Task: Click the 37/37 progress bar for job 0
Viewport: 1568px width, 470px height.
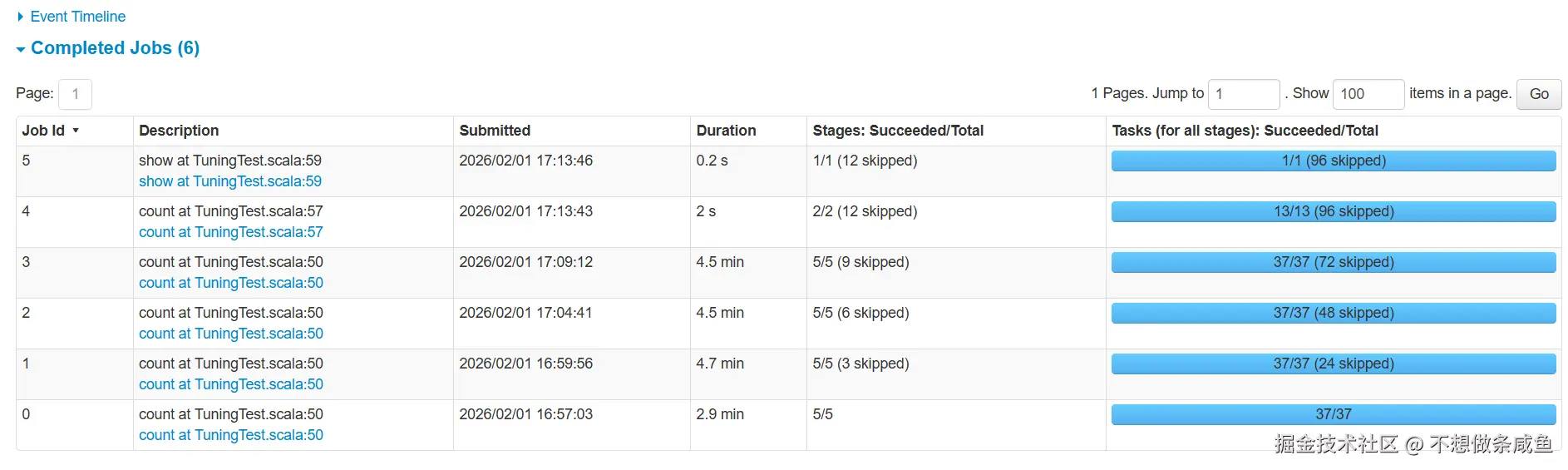Action: [x=1333, y=414]
